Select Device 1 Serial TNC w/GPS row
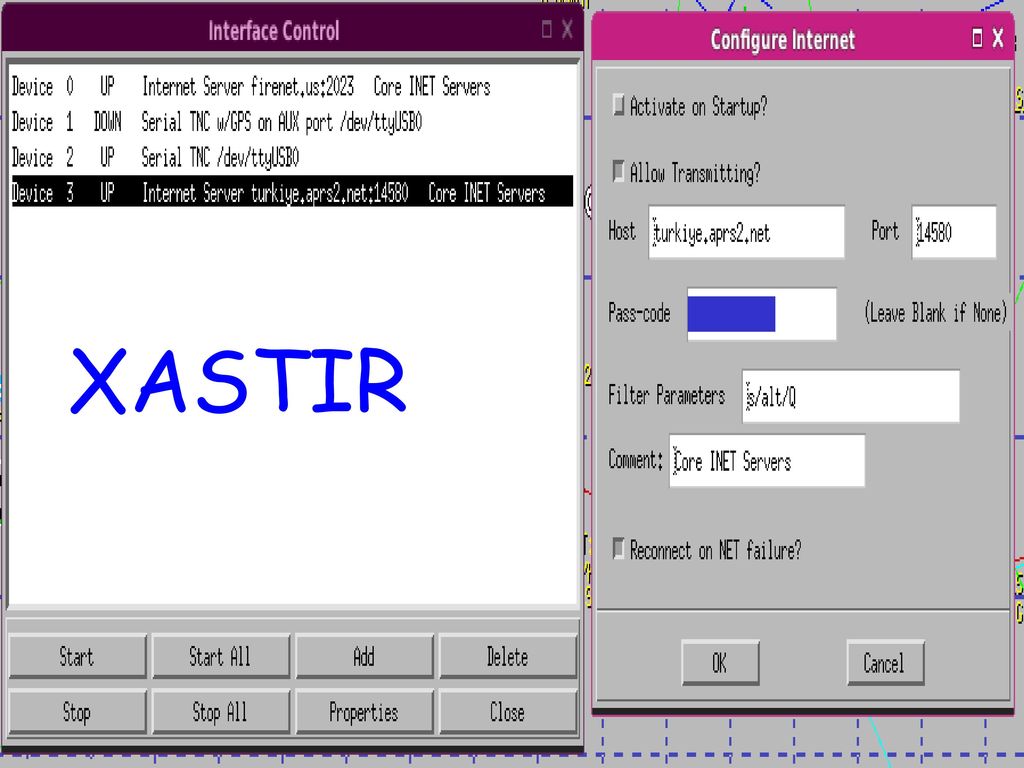The height and width of the screenshot is (768, 1024). point(292,121)
